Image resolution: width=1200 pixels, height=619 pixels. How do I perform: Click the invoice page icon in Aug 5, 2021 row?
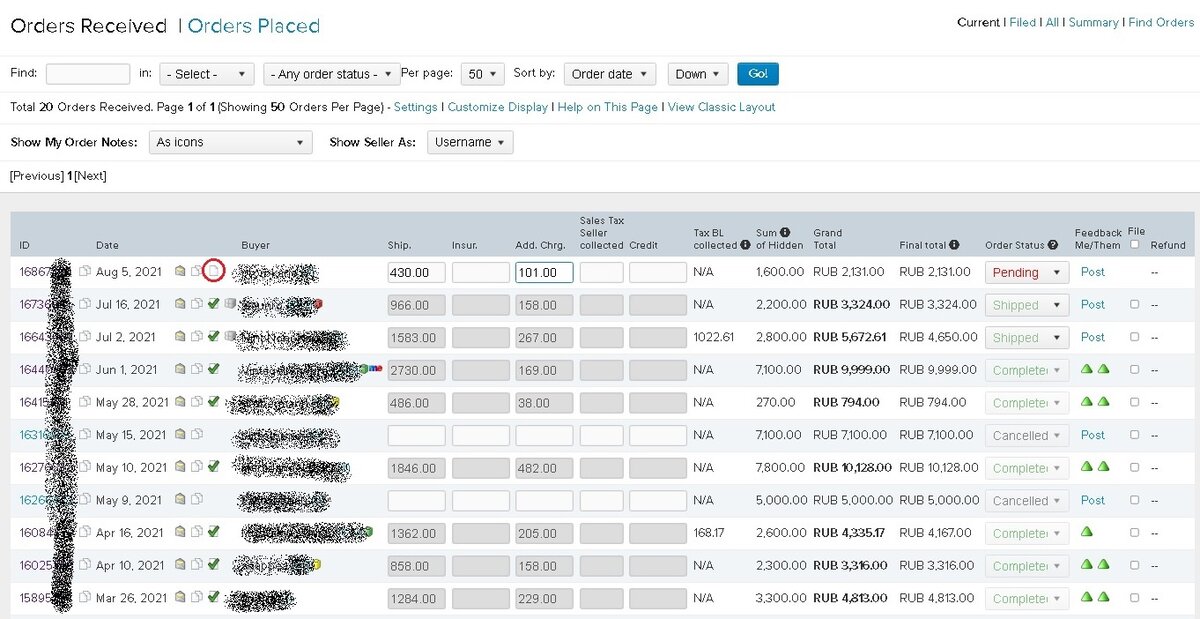coord(213,271)
